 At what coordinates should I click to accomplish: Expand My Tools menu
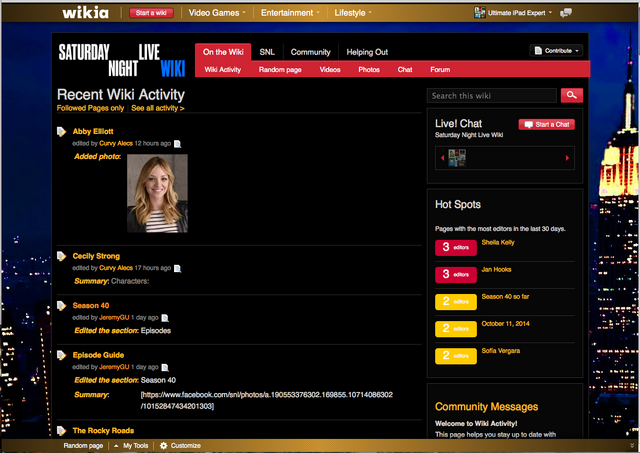click(131, 446)
